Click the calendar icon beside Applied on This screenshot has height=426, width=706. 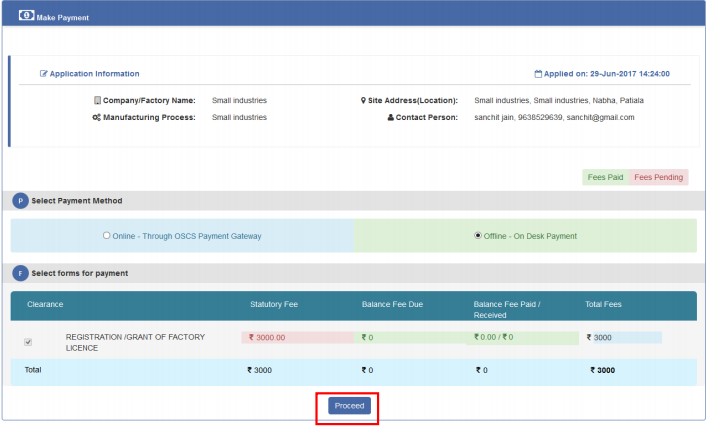[x=538, y=74]
